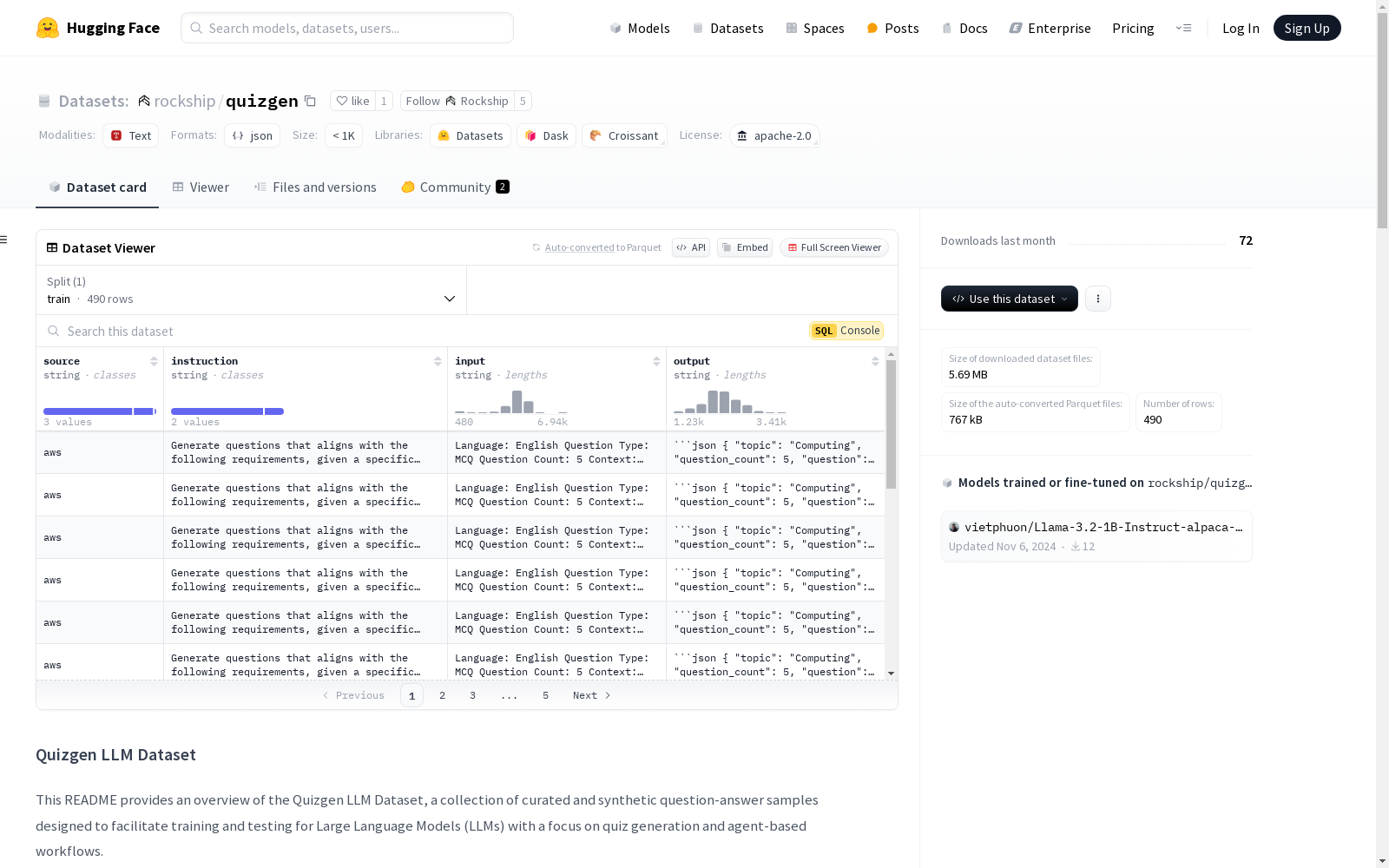Expand the Split train dropdown
Viewport: 1389px width, 868px height.
coord(252,290)
